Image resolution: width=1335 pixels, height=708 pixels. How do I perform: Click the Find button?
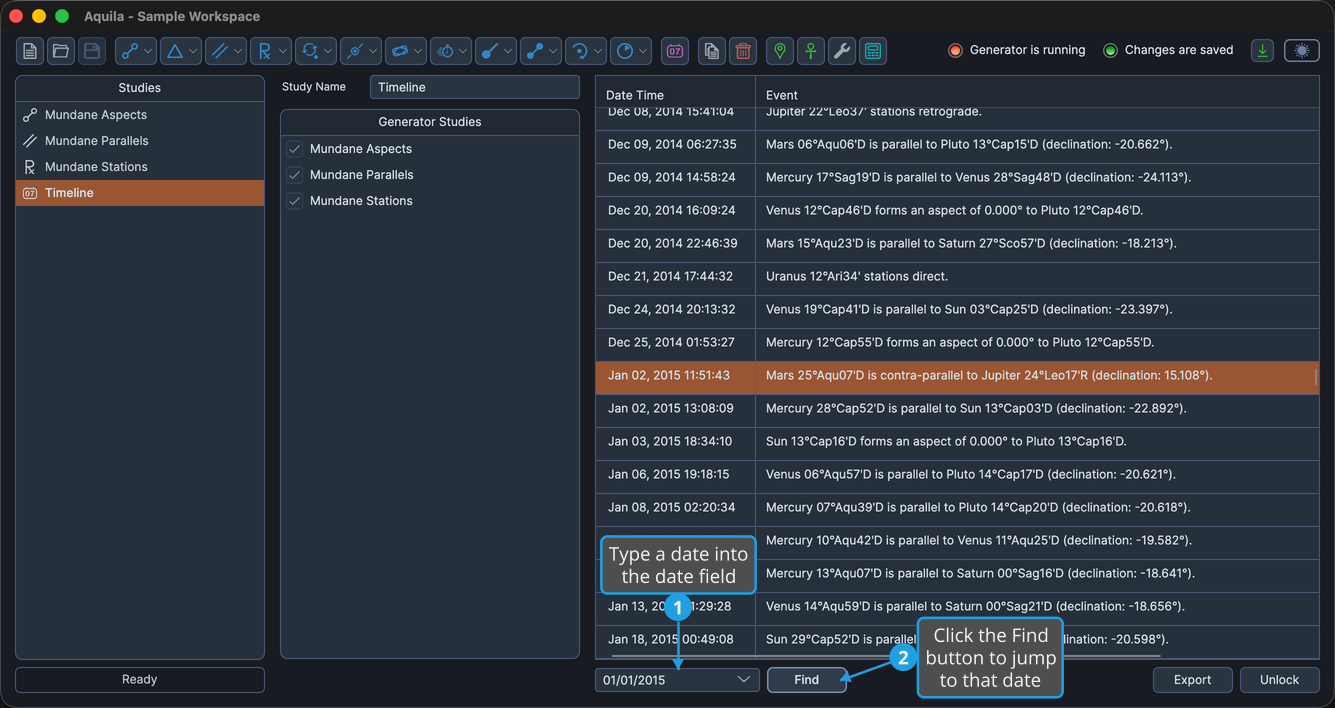[807, 680]
